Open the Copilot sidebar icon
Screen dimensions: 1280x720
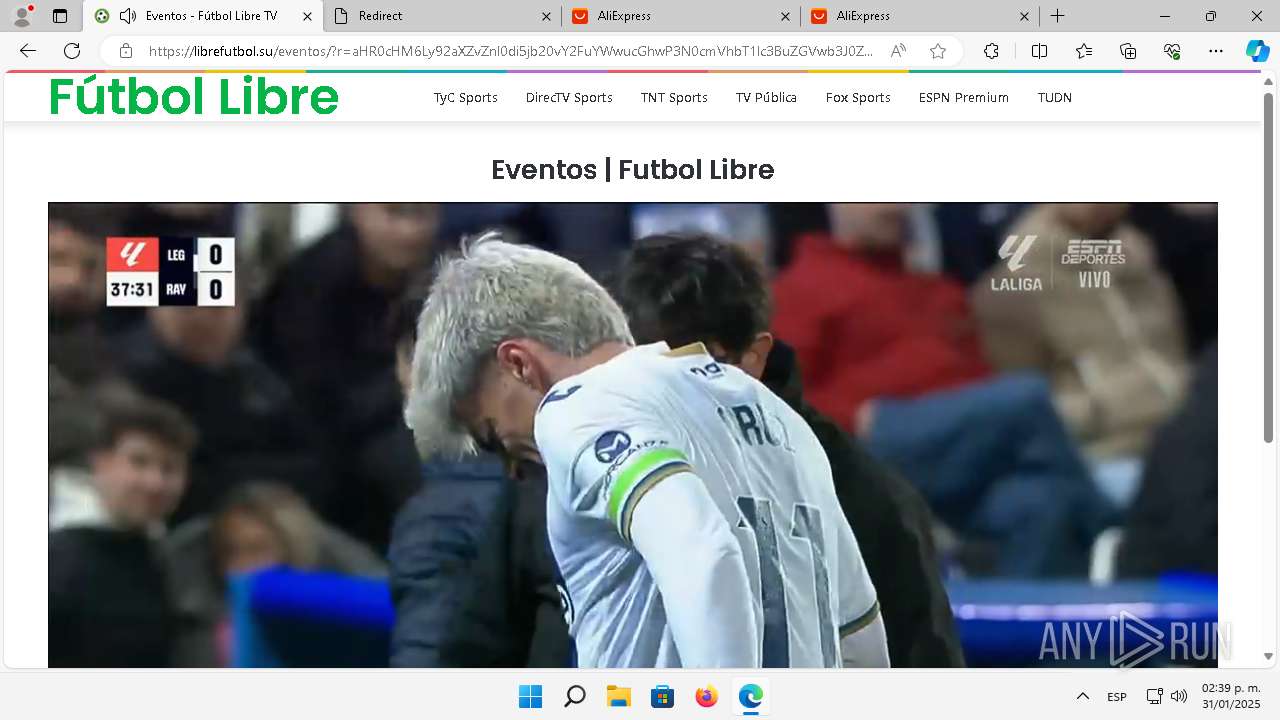click(1257, 51)
